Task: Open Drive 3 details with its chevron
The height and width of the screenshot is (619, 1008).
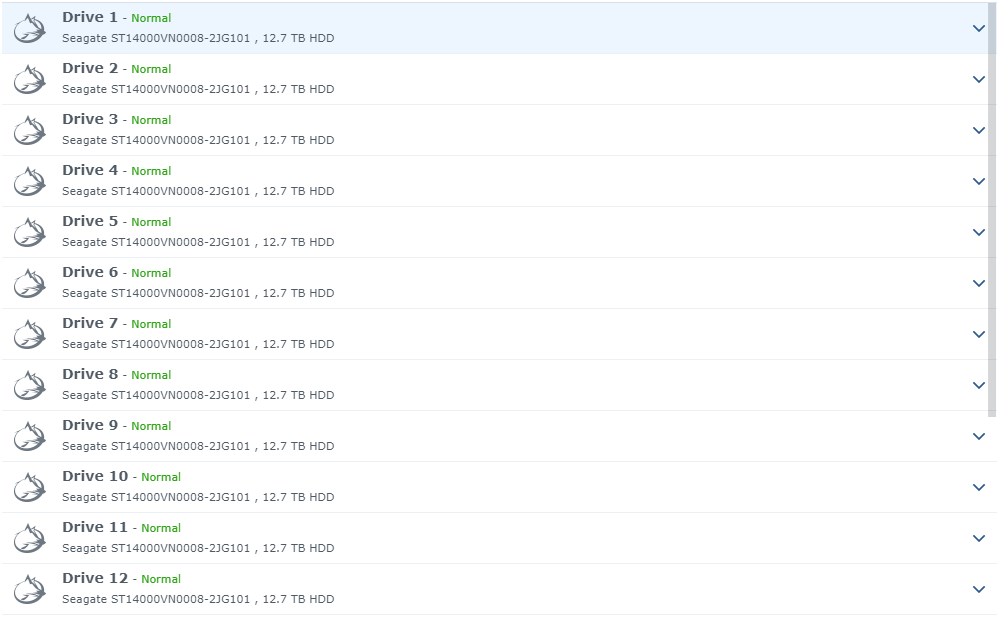Action: click(978, 130)
